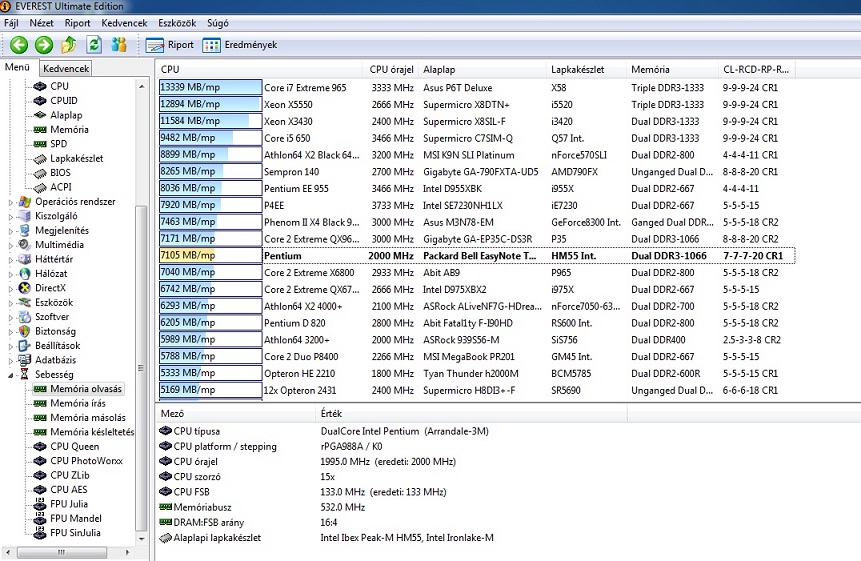The width and height of the screenshot is (861, 561).
Task: Open the Eszközök menu
Action: (x=177, y=23)
